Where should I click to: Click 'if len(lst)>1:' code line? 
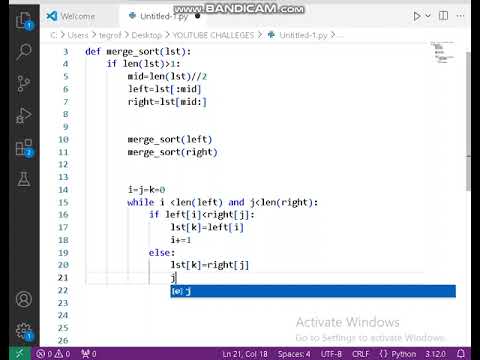pos(143,64)
